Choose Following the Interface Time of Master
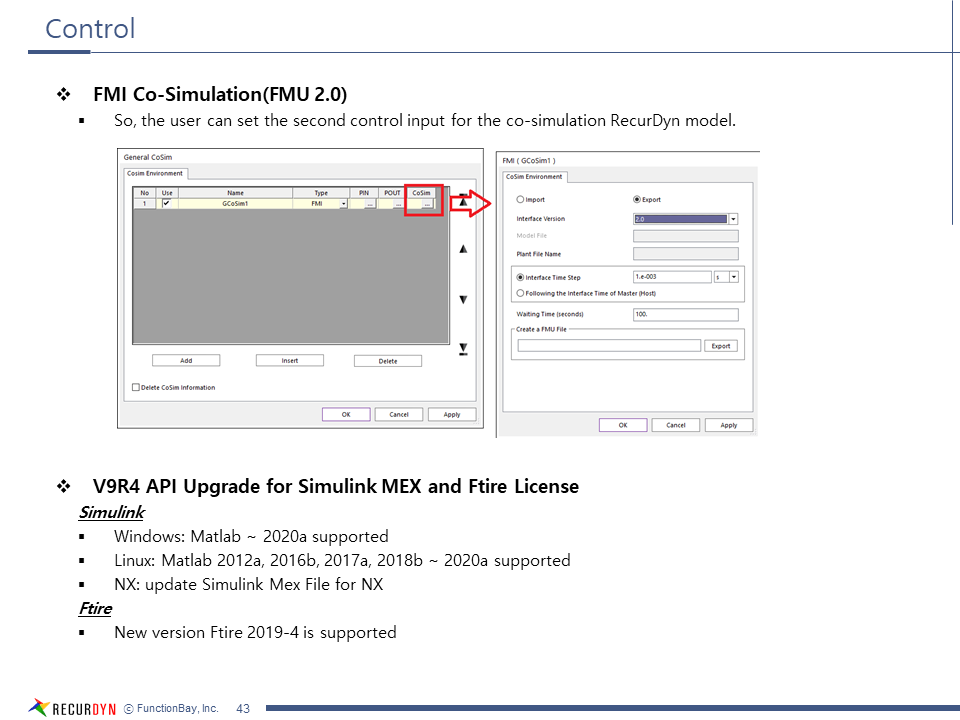 coord(520,293)
